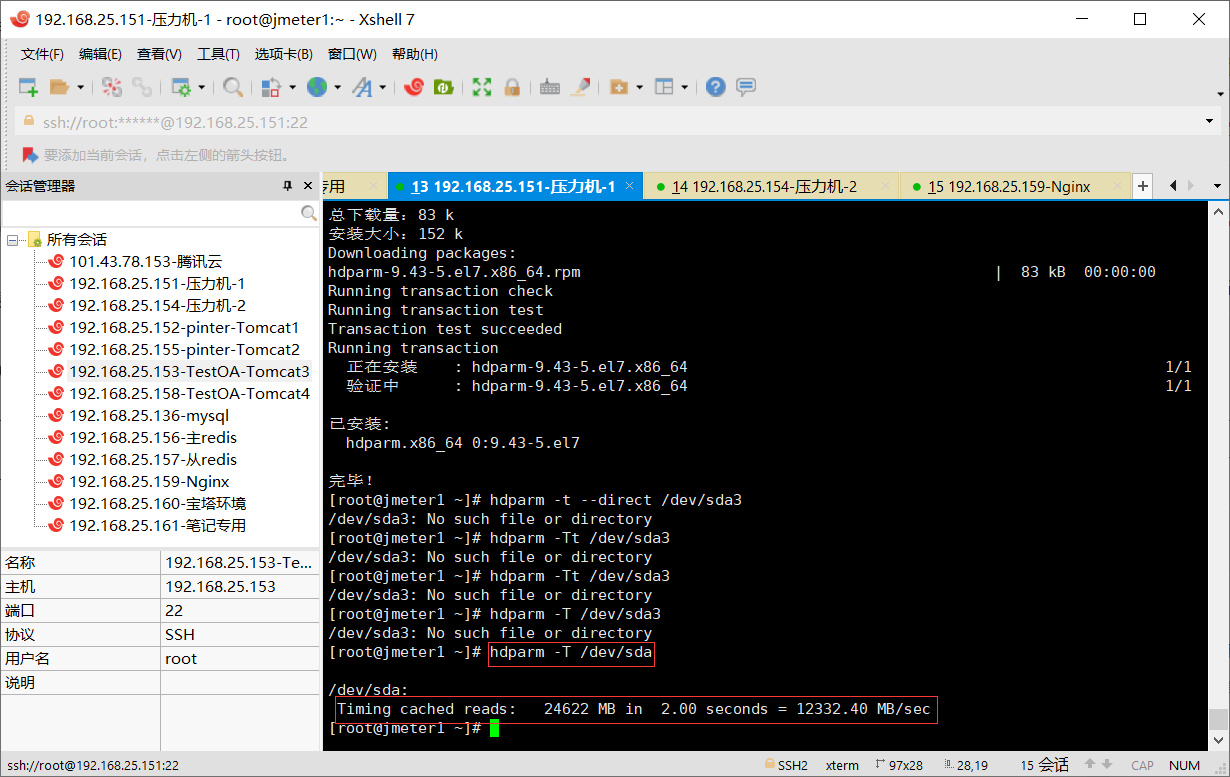This screenshot has width=1230, height=777.
Task: Expand the Properties gear dropdown arrow
Action: click(201, 87)
